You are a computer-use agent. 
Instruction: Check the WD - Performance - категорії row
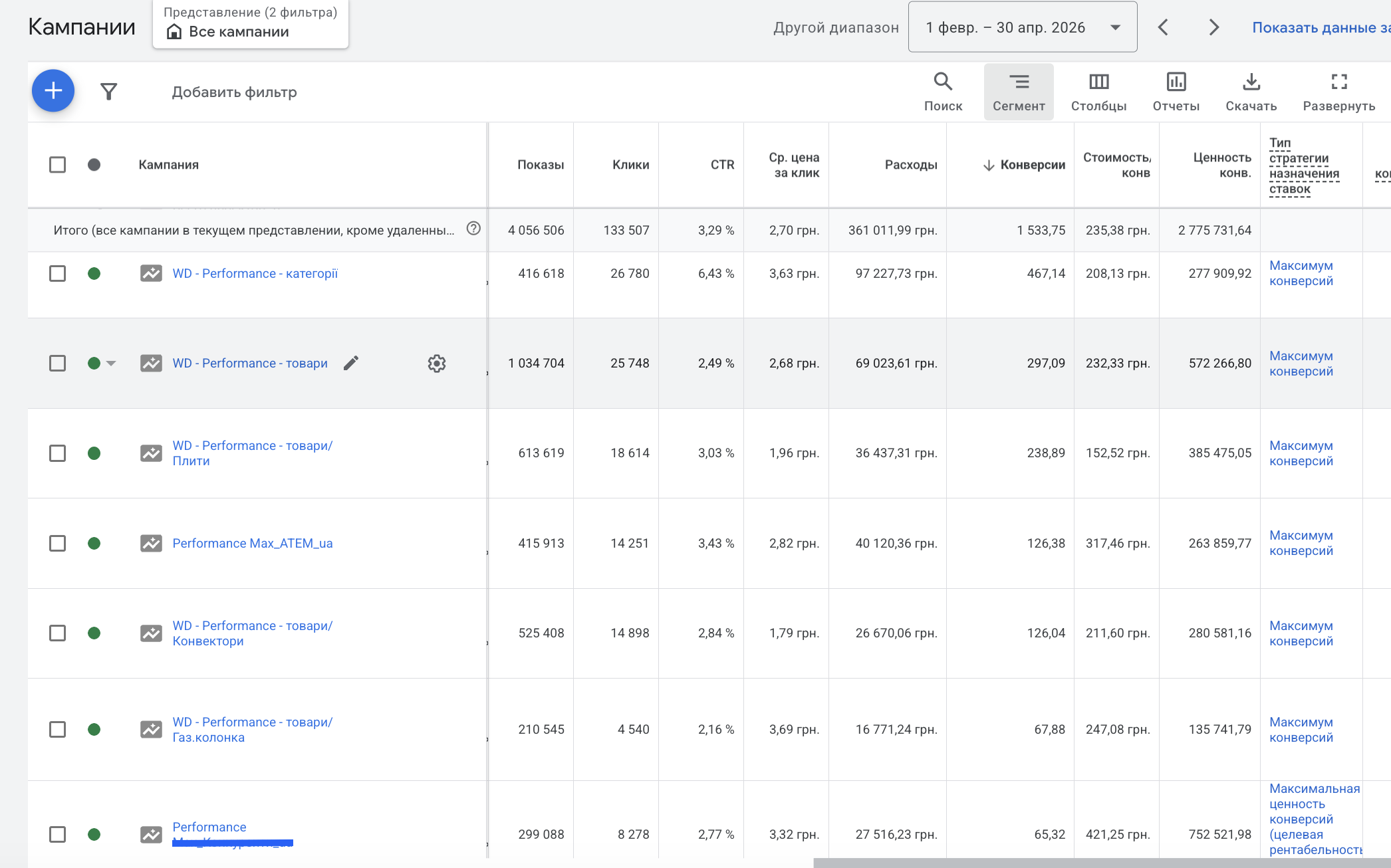(x=58, y=273)
